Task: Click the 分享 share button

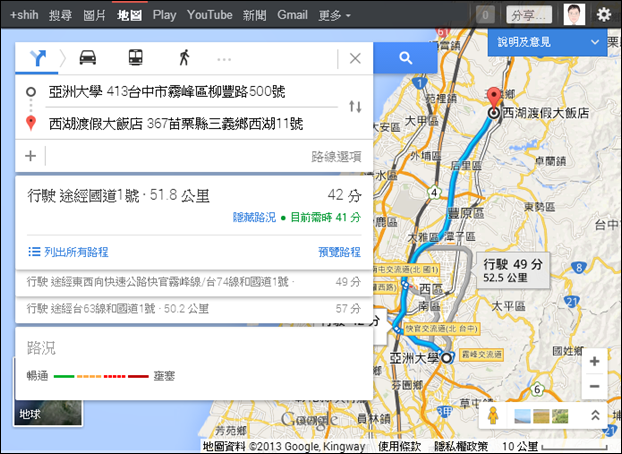Action: point(529,15)
